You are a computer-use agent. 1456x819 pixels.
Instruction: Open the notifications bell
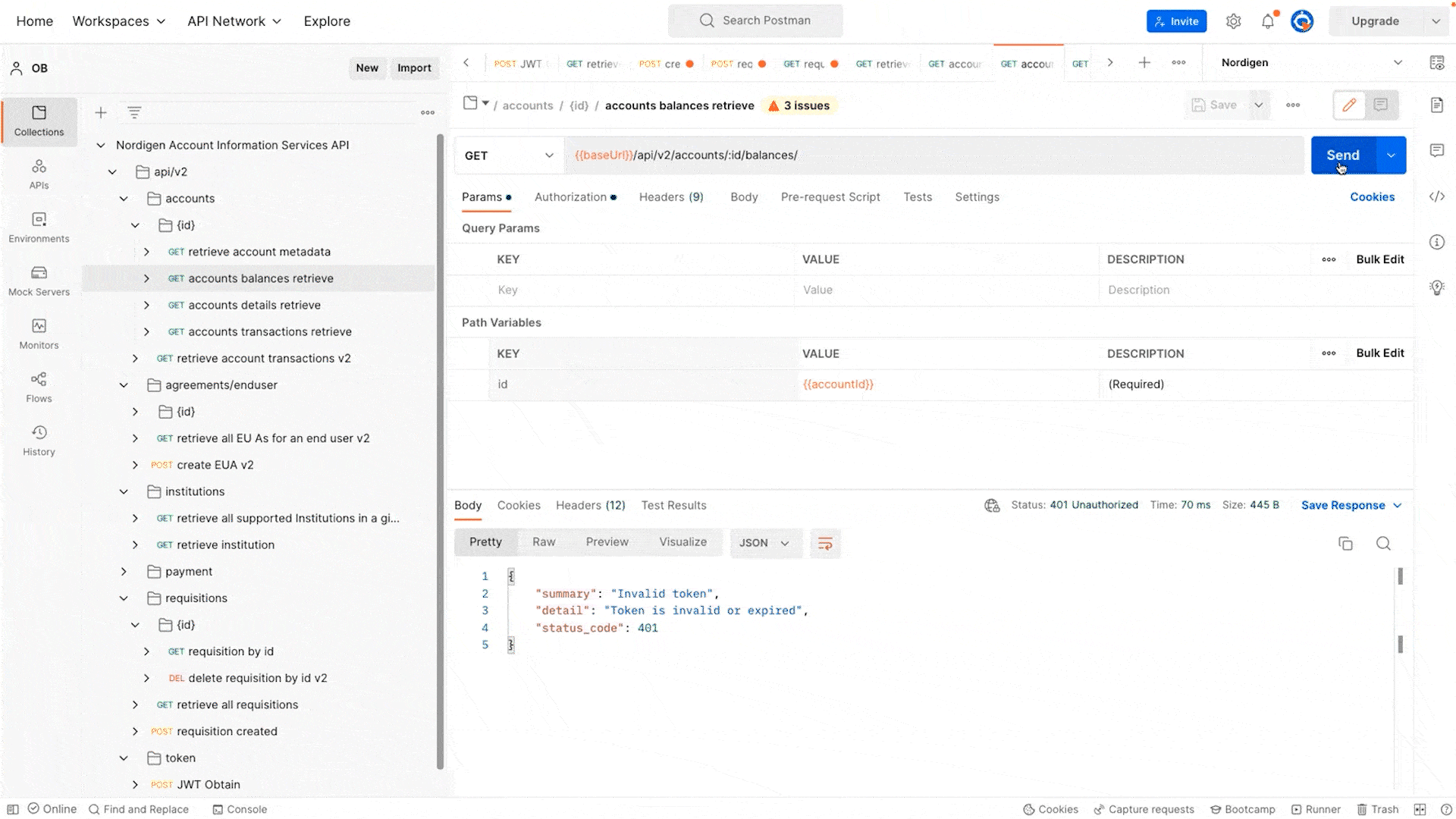click(1268, 21)
